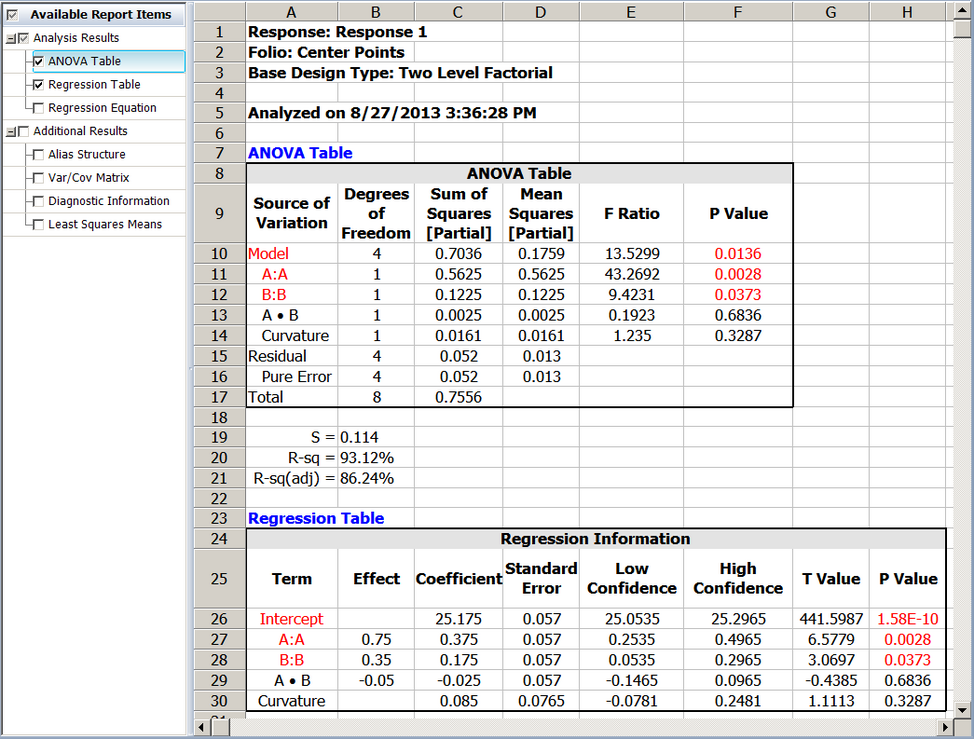Collapse the Analysis Results tree node
The image size is (974, 739).
click(11, 39)
